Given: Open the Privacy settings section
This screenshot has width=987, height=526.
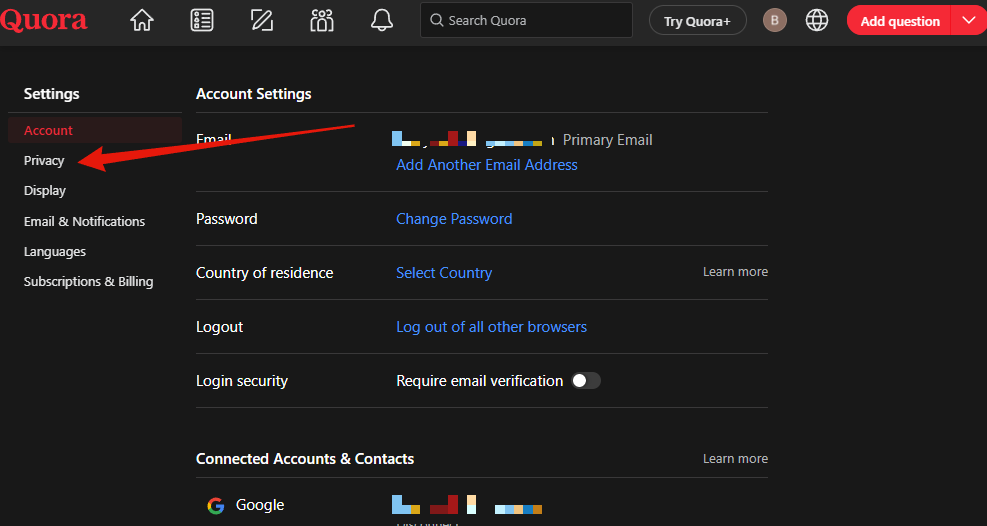Looking at the screenshot, I should (x=44, y=160).
